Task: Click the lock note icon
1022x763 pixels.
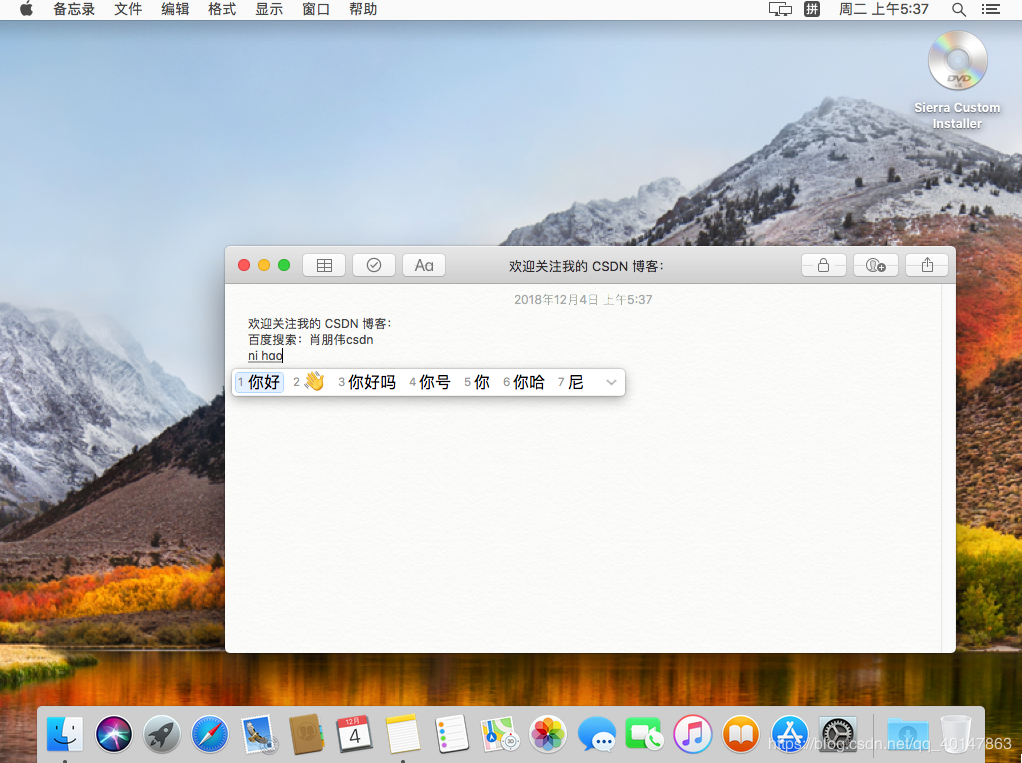Action: click(x=823, y=265)
